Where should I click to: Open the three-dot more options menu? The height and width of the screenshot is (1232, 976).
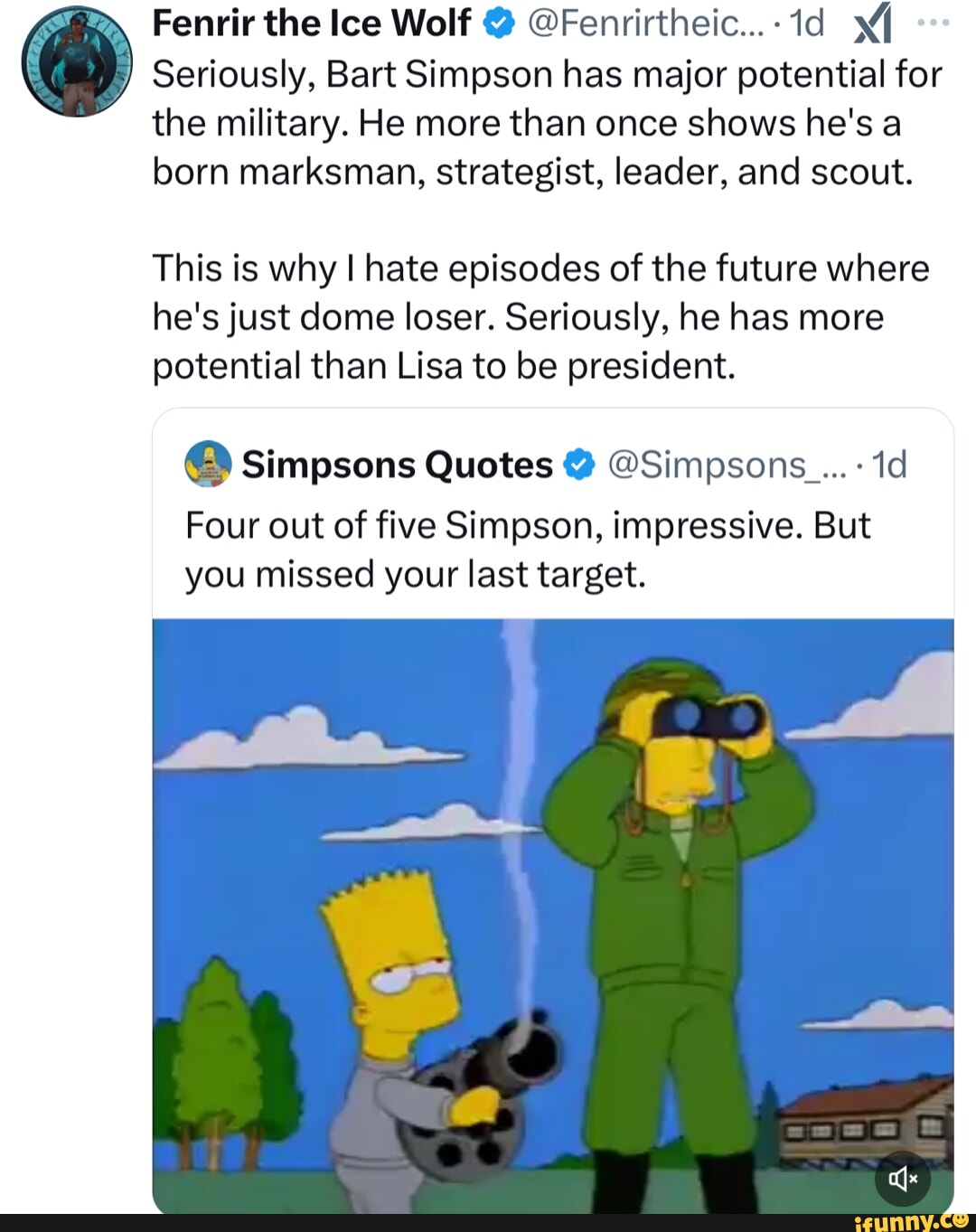coord(933,23)
